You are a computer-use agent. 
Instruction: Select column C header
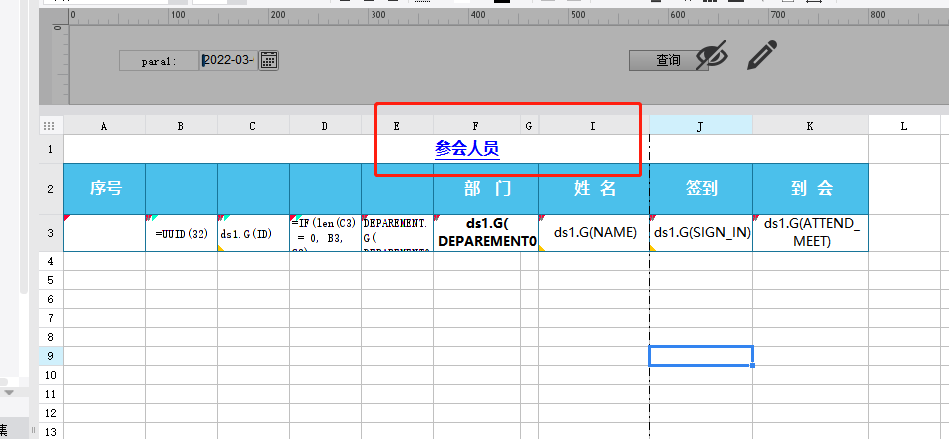pyautogui.click(x=253, y=126)
